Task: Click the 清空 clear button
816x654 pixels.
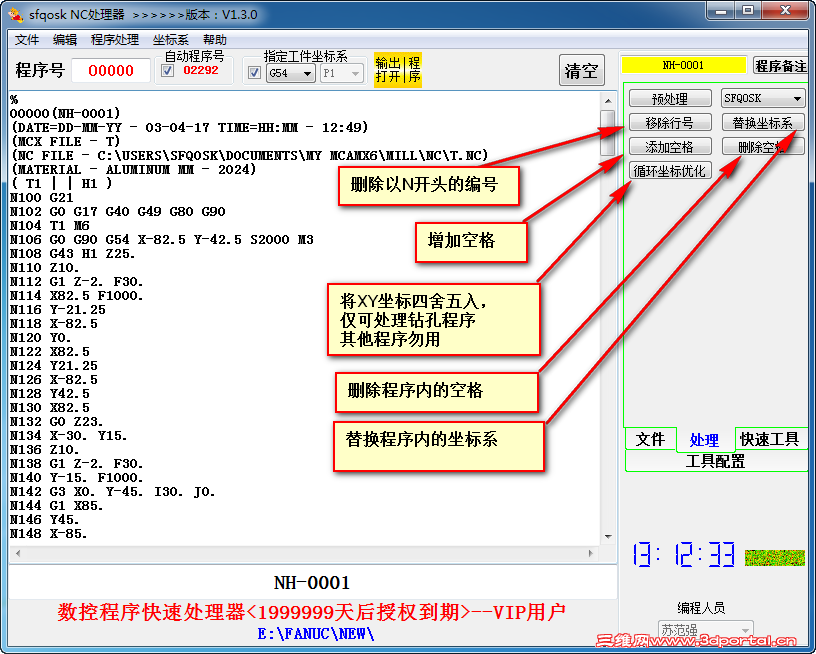Action: point(582,70)
